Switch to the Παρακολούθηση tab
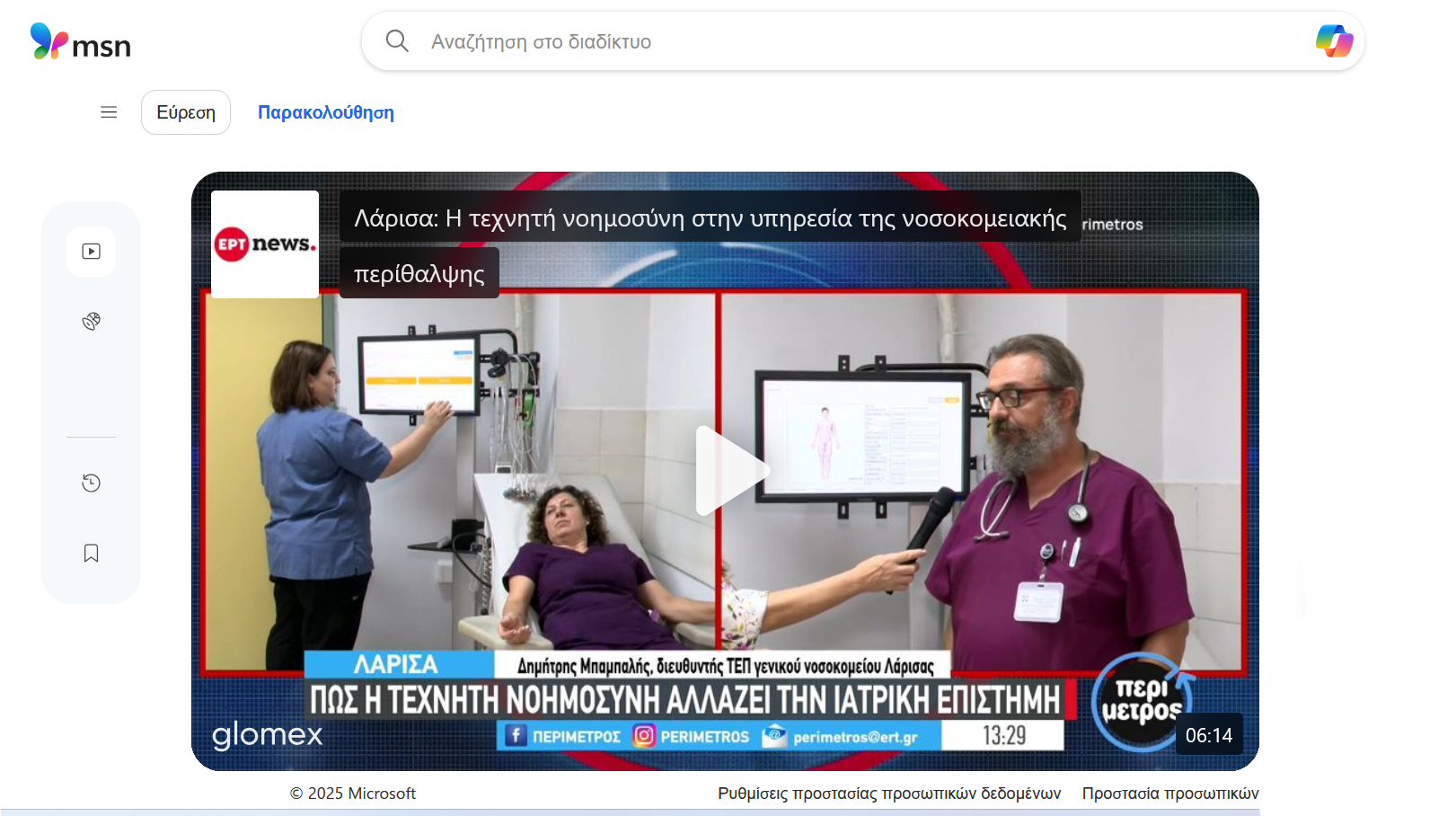Image resolution: width=1456 pixels, height=816 pixels. pyautogui.click(x=326, y=112)
